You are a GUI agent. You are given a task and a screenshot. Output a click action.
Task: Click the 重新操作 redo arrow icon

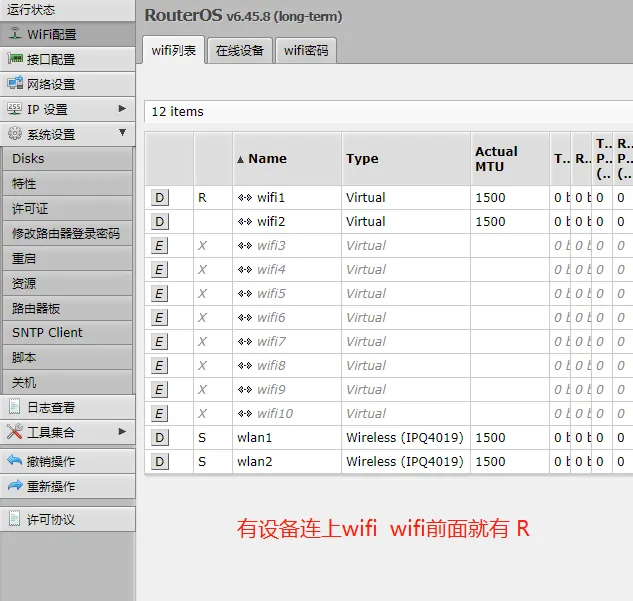pyautogui.click(x=15, y=485)
